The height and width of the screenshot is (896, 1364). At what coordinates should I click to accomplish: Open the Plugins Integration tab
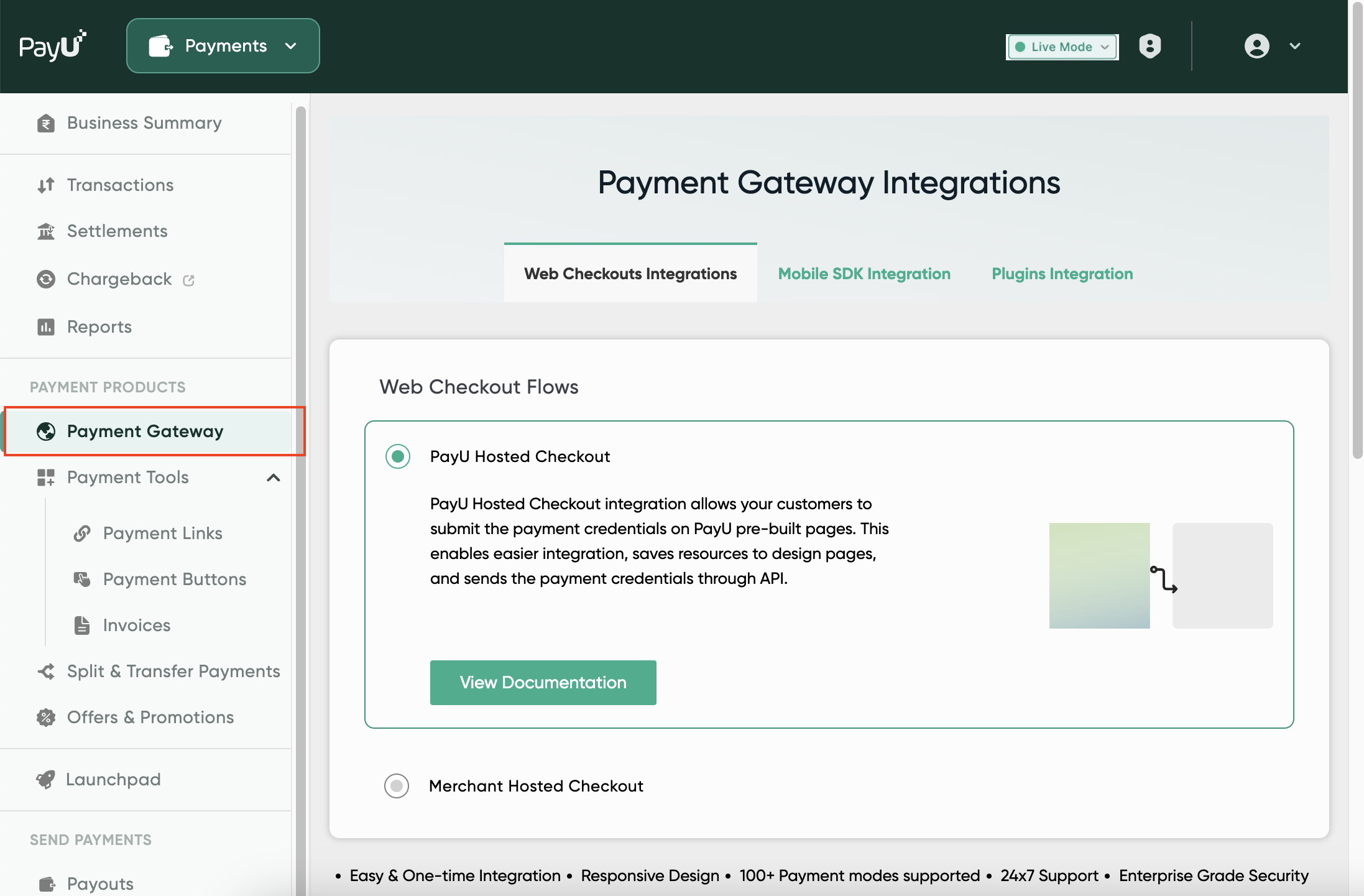pyautogui.click(x=1062, y=274)
